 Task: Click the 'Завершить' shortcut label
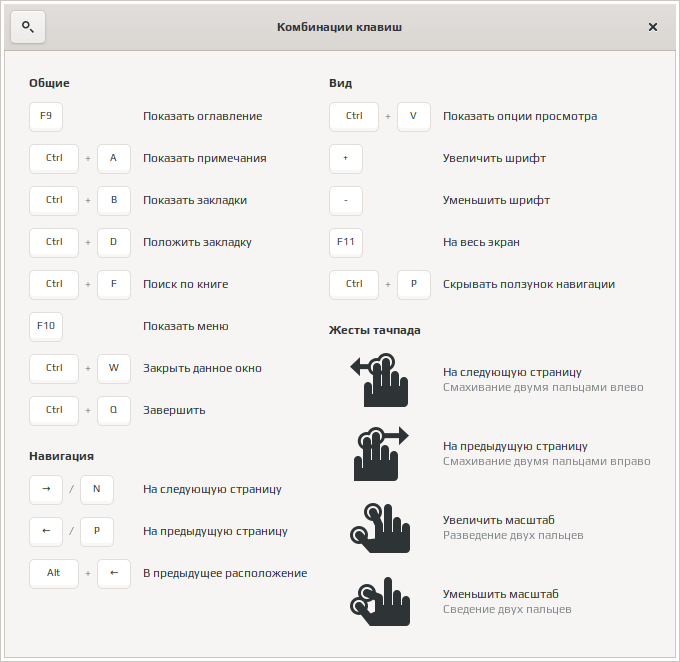point(174,410)
